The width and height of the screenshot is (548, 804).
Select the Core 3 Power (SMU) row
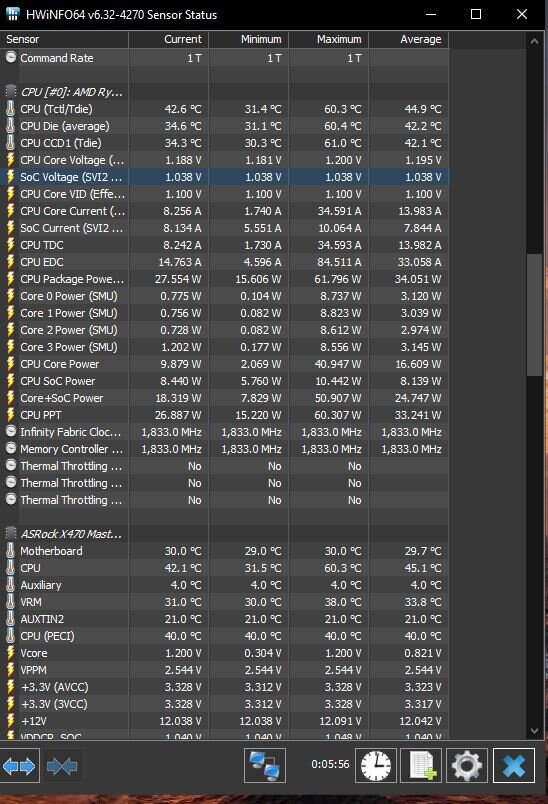coord(225,347)
